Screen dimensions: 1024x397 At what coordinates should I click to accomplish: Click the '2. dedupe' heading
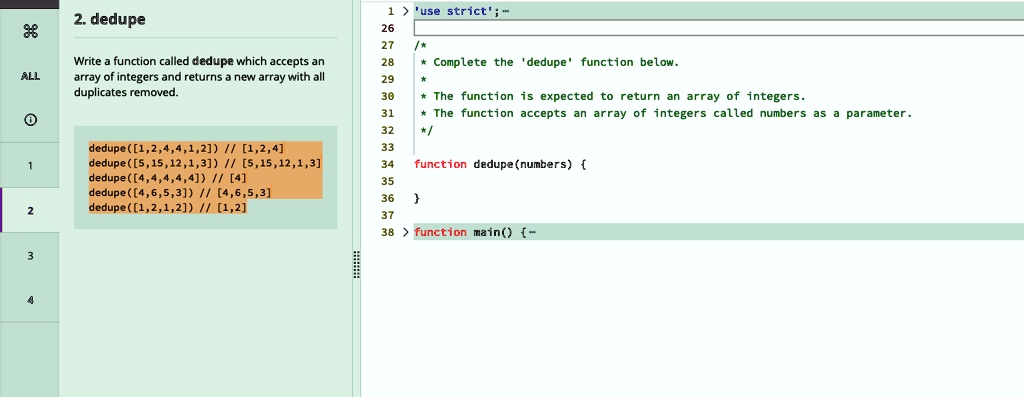(110, 20)
